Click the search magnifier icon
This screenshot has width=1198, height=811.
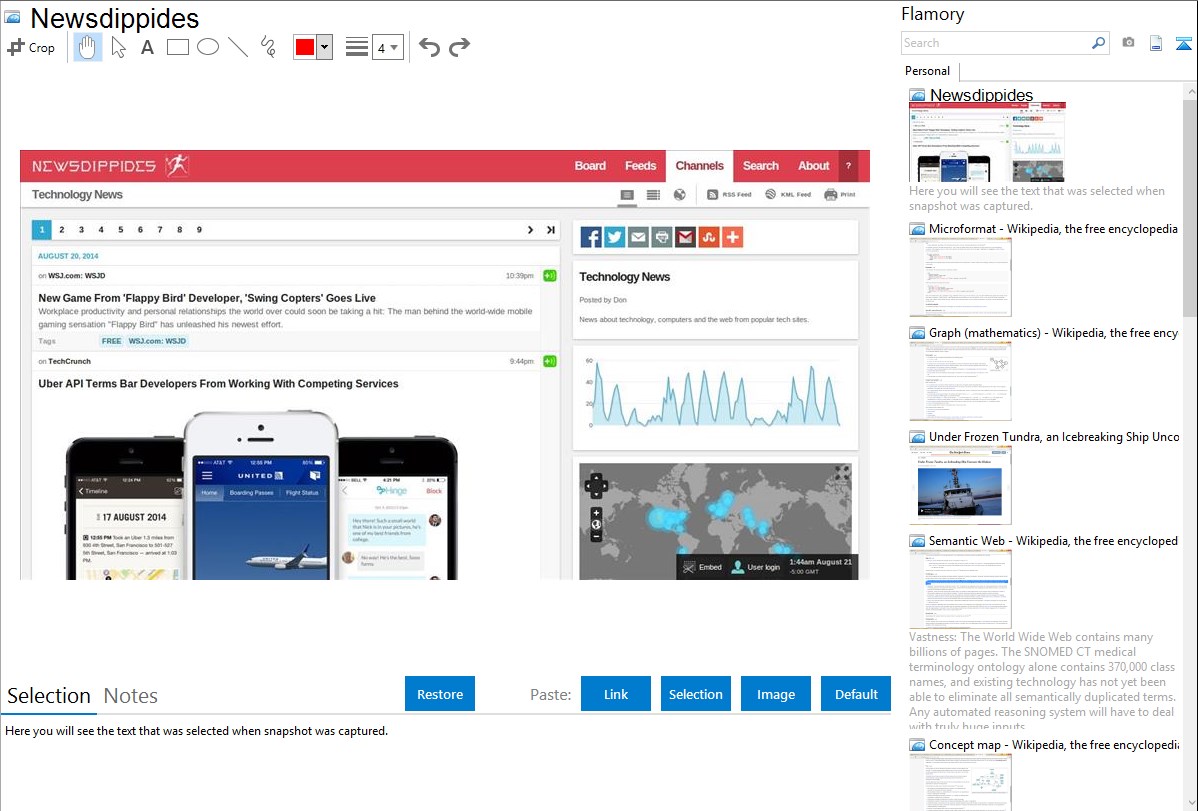1099,43
